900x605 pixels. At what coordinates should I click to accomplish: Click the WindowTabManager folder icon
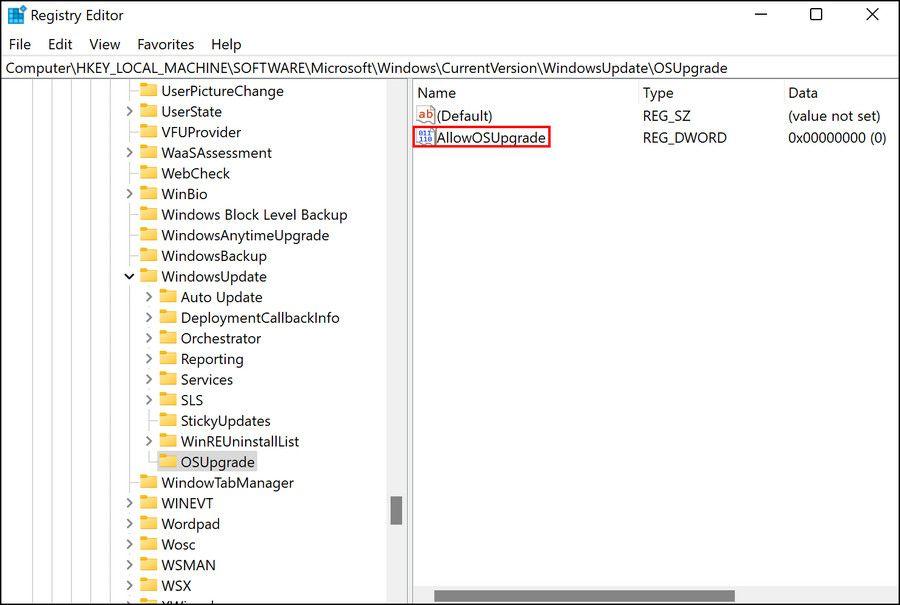click(x=148, y=482)
